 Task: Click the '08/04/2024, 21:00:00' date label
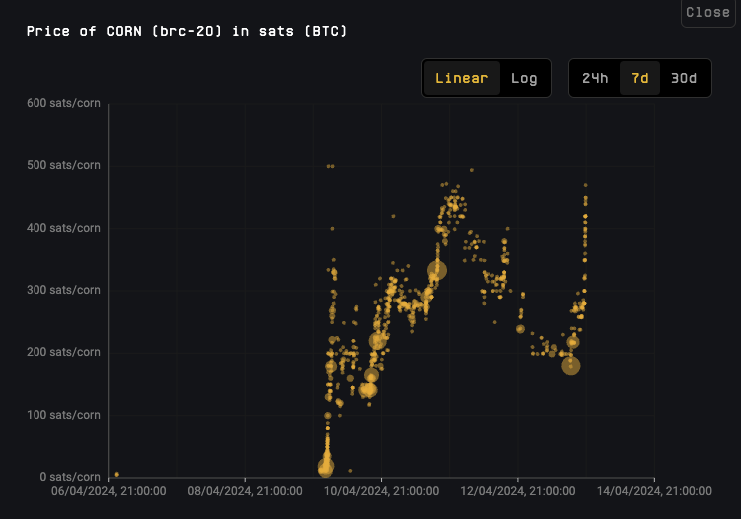tap(245, 491)
